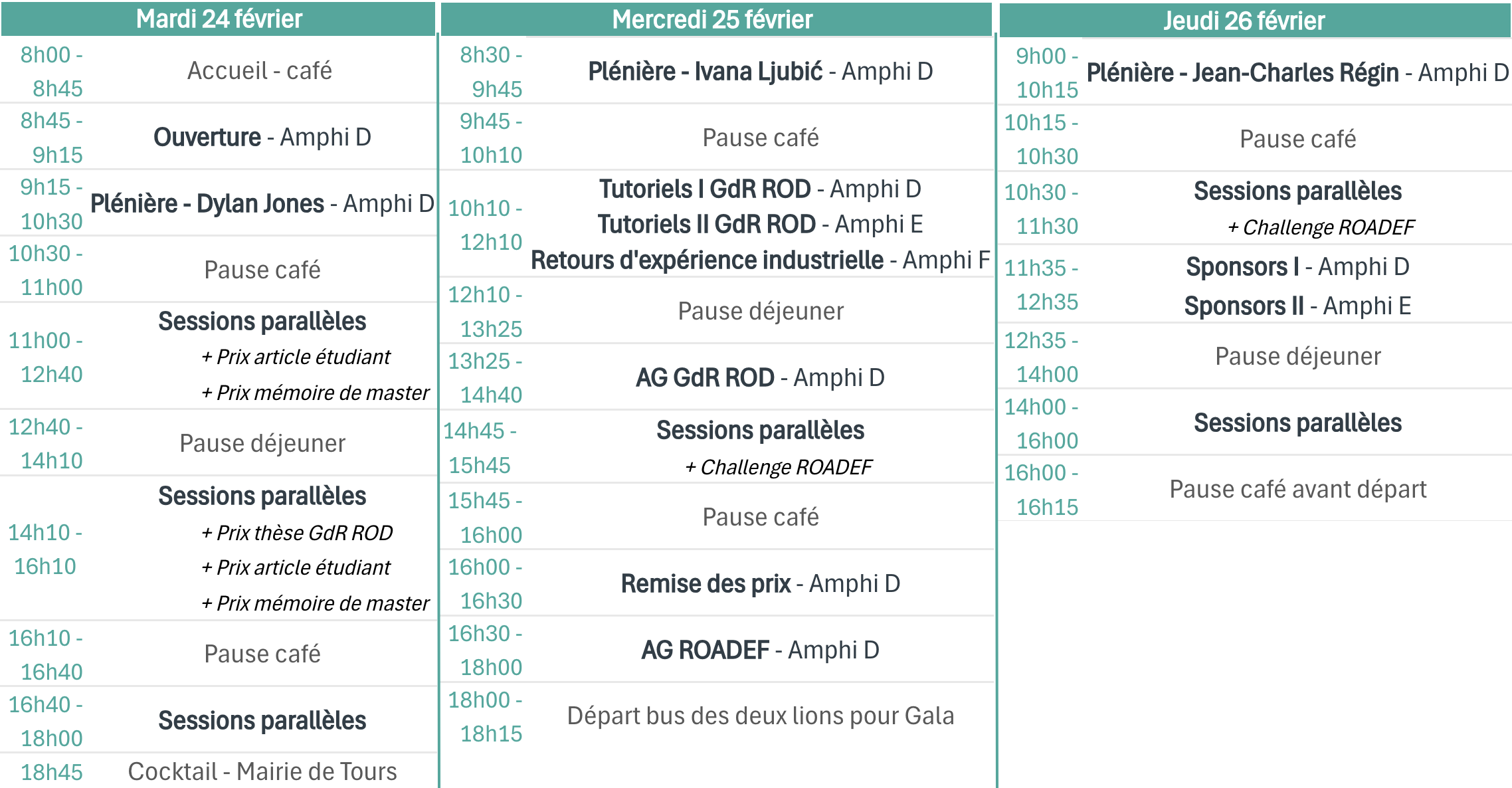This screenshot has width=1512, height=788.
Task: Click the Sponsors II - Amphi E session
Action: tap(1297, 306)
